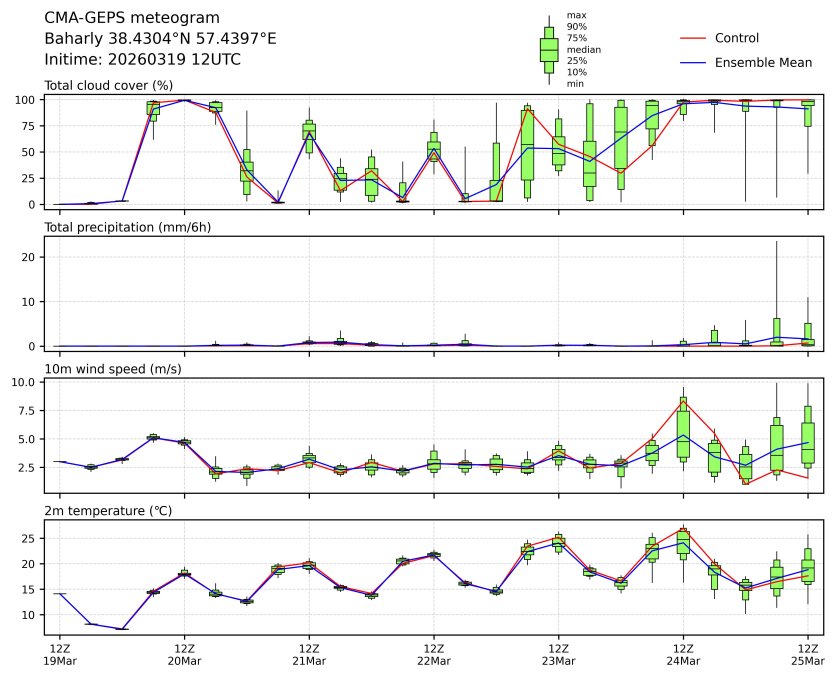Select the Control legend label

[737, 38]
